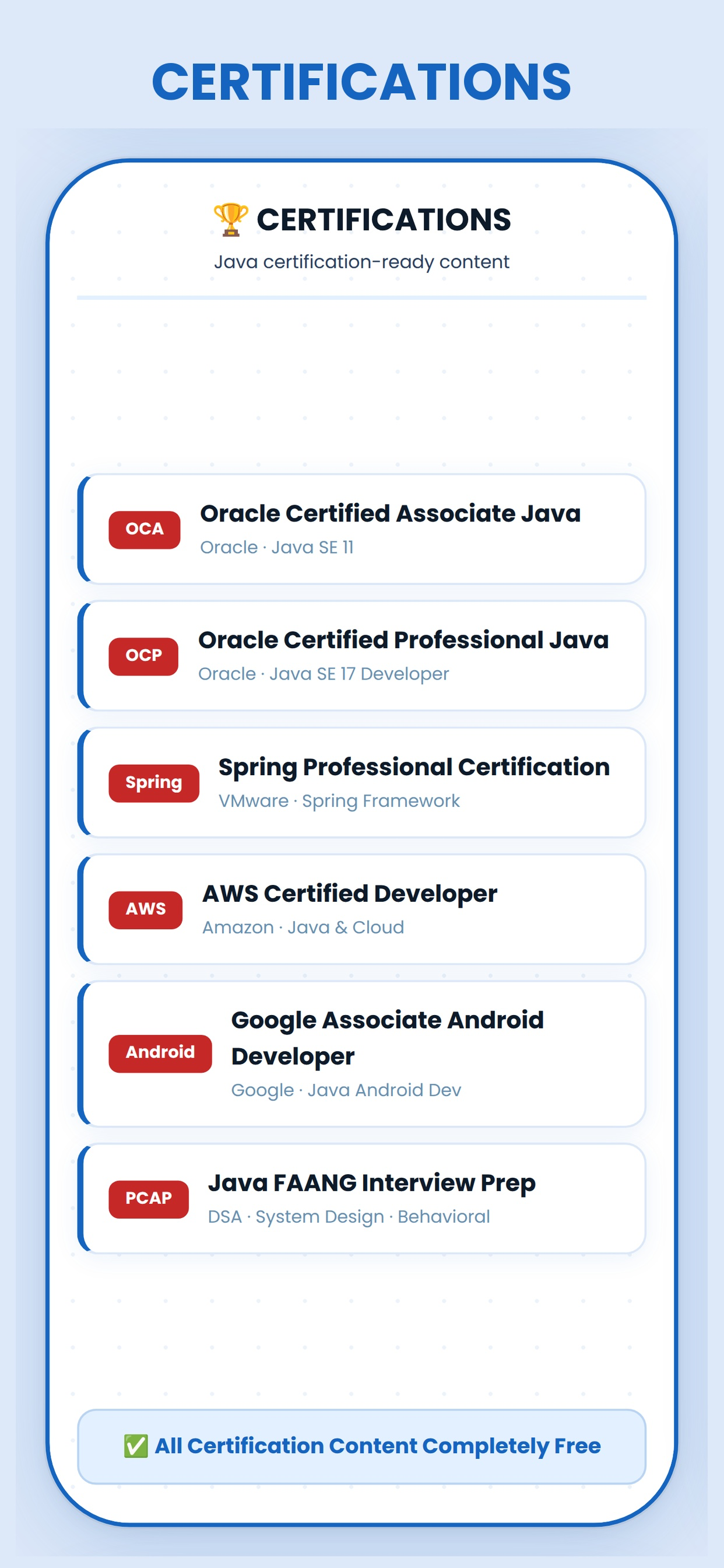Click the large blue CERTIFICATIONS title

coord(361,82)
